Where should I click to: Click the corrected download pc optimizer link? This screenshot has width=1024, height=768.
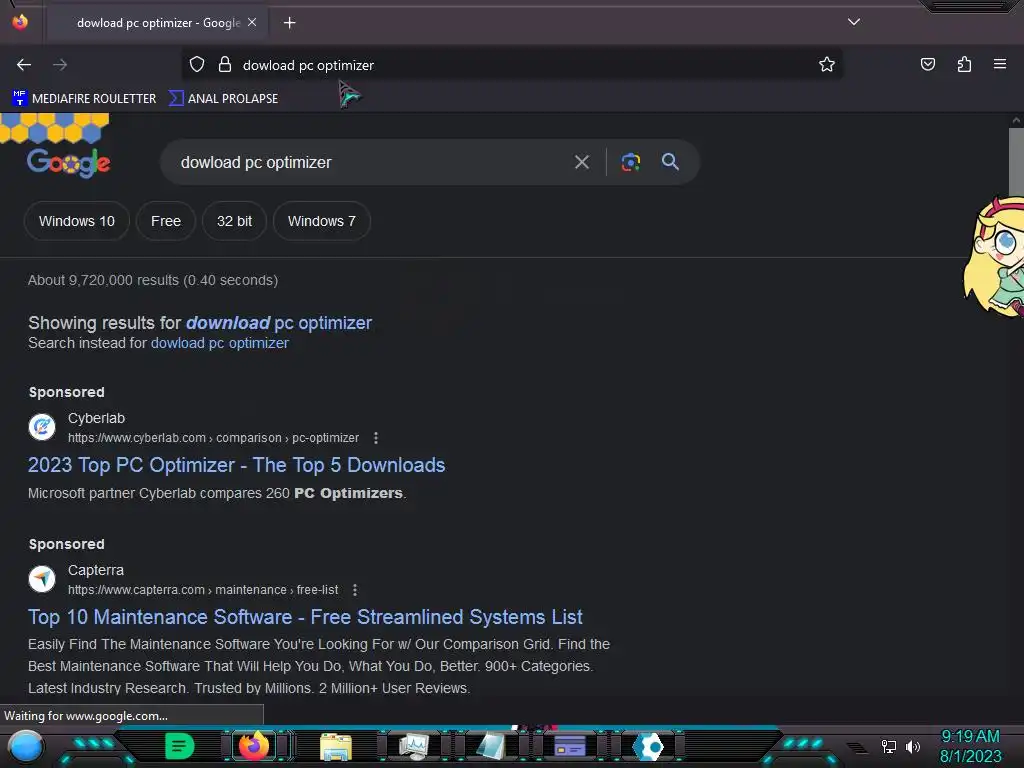[x=279, y=323]
